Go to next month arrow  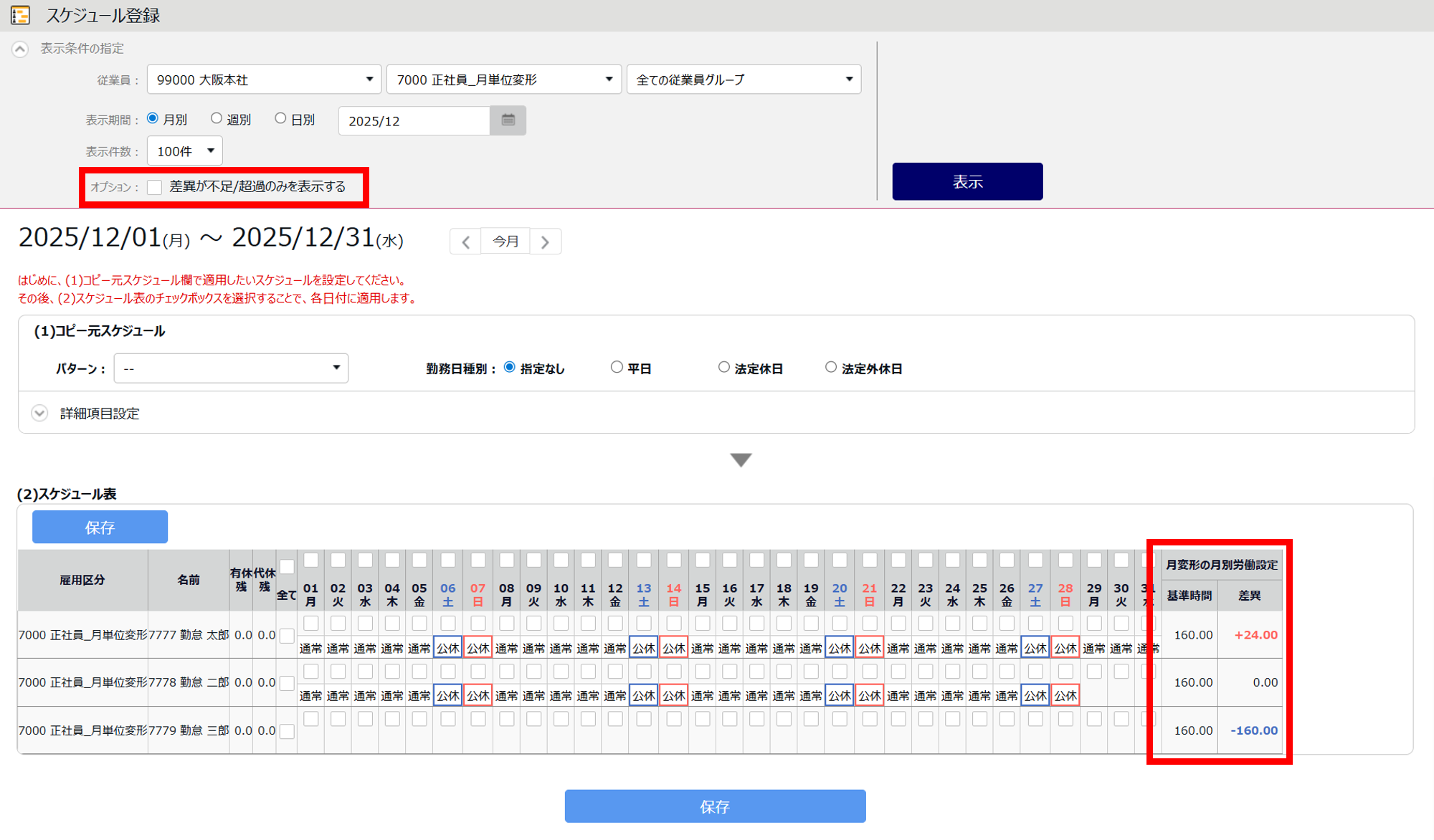coord(545,242)
